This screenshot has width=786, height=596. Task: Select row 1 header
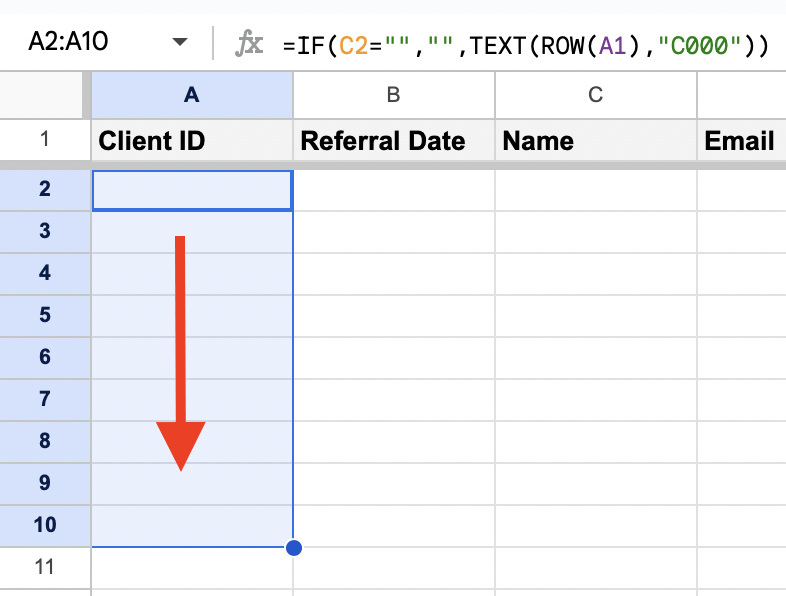click(45, 139)
